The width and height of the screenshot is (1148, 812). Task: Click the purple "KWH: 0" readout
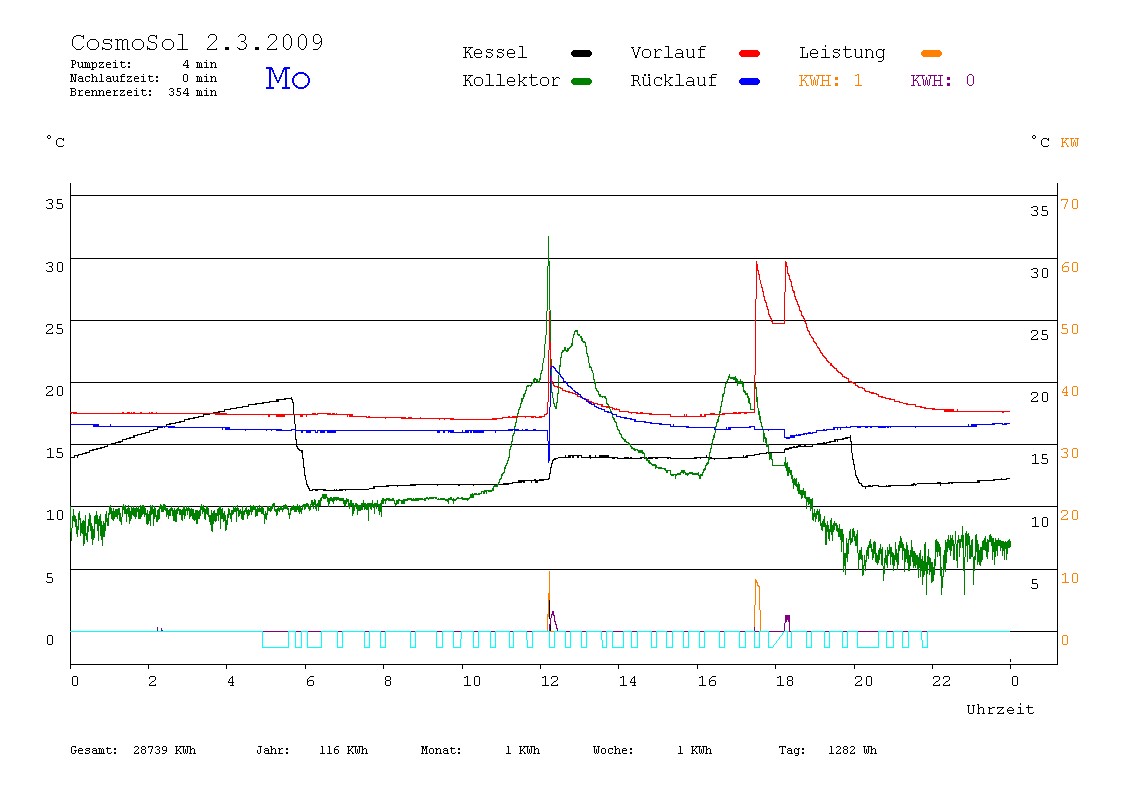tap(942, 81)
